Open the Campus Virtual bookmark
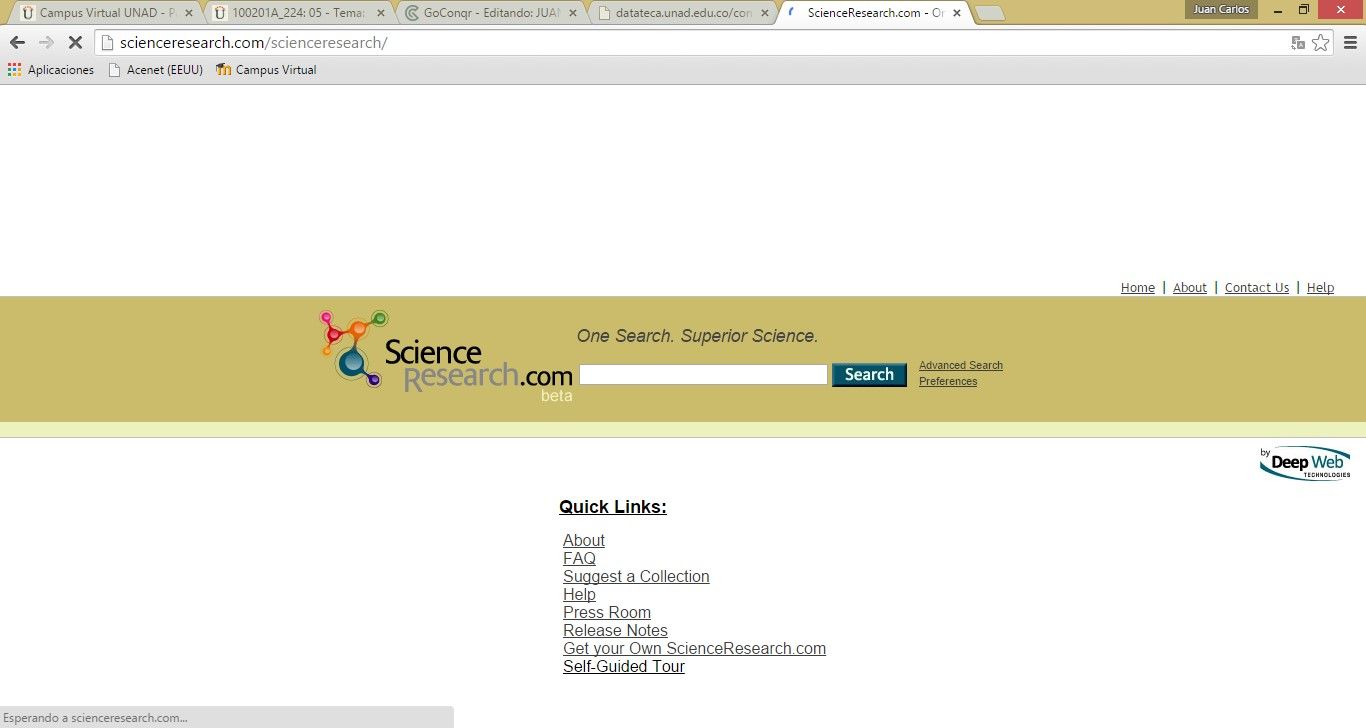Screen dimensions: 1366x728 (x=266, y=70)
